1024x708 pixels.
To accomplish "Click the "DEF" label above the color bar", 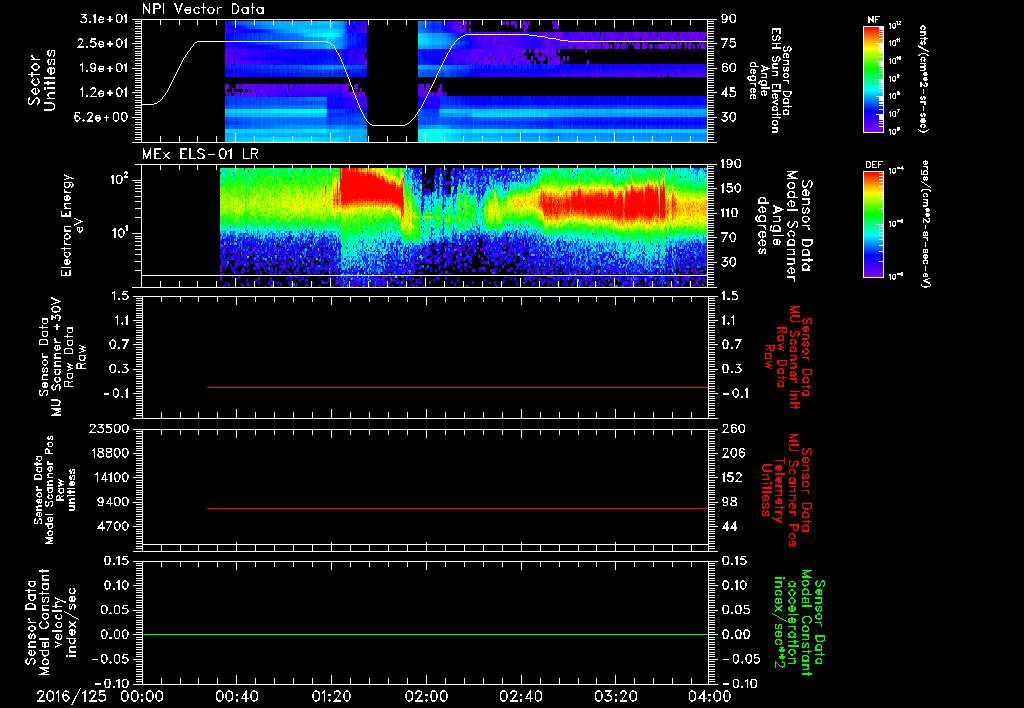I will [873, 165].
